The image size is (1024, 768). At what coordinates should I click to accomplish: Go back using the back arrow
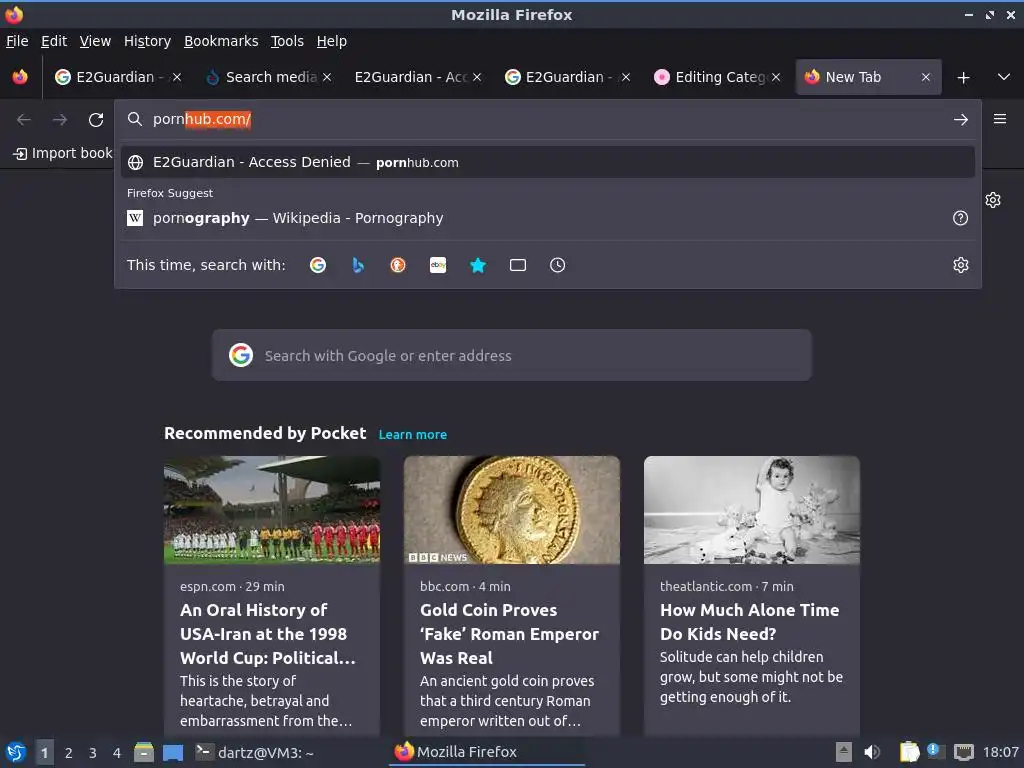click(x=24, y=120)
